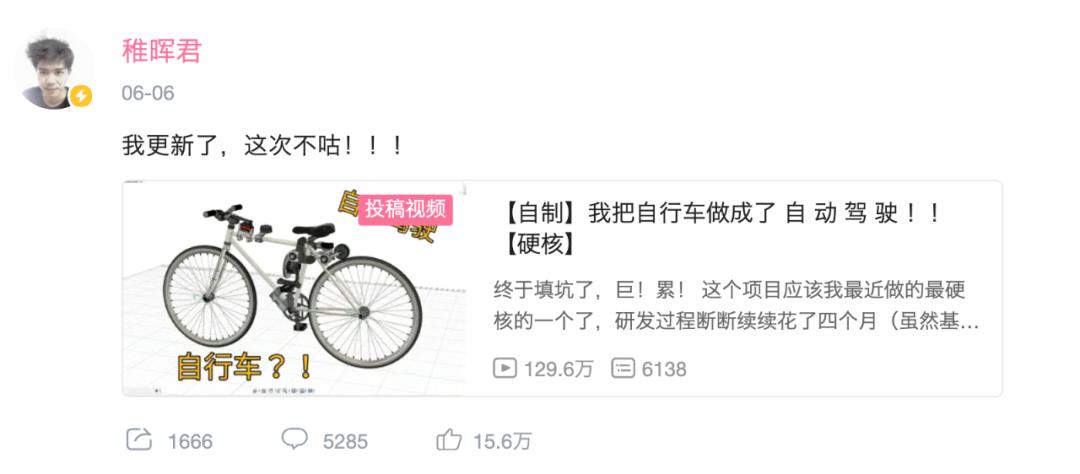Click the share/forward arrow icon
The image size is (1080, 474).
tap(139, 440)
